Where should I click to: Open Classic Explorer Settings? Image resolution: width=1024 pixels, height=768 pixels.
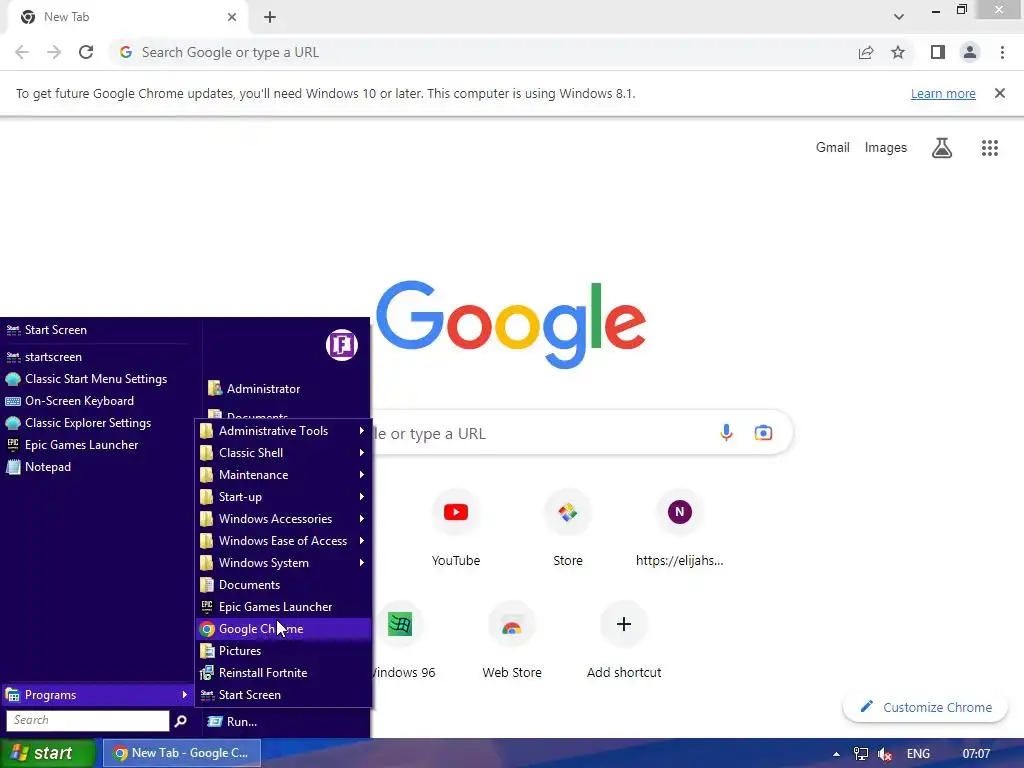[98, 423]
